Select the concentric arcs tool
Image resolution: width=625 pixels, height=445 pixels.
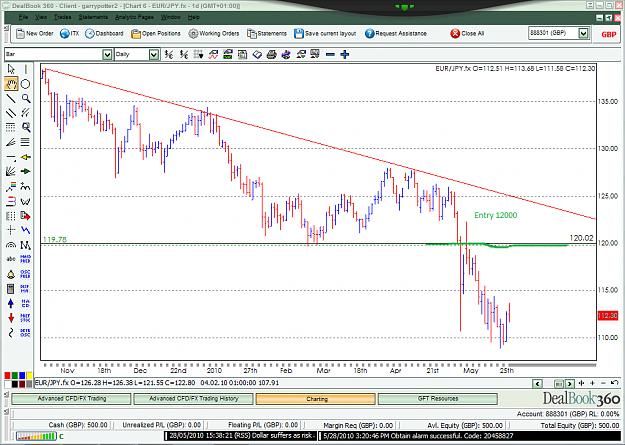tap(11, 245)
